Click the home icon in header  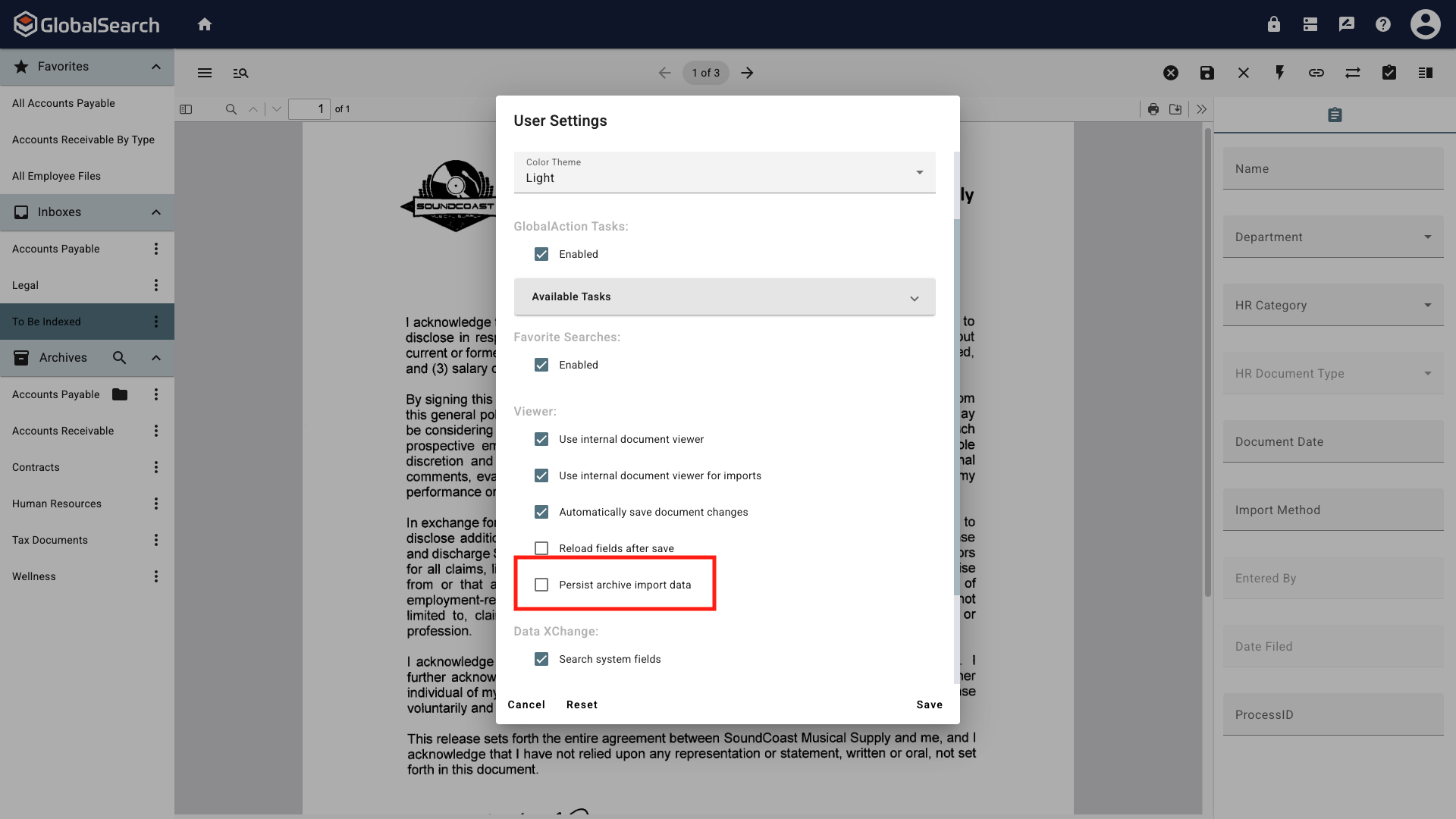click(205, 24)
